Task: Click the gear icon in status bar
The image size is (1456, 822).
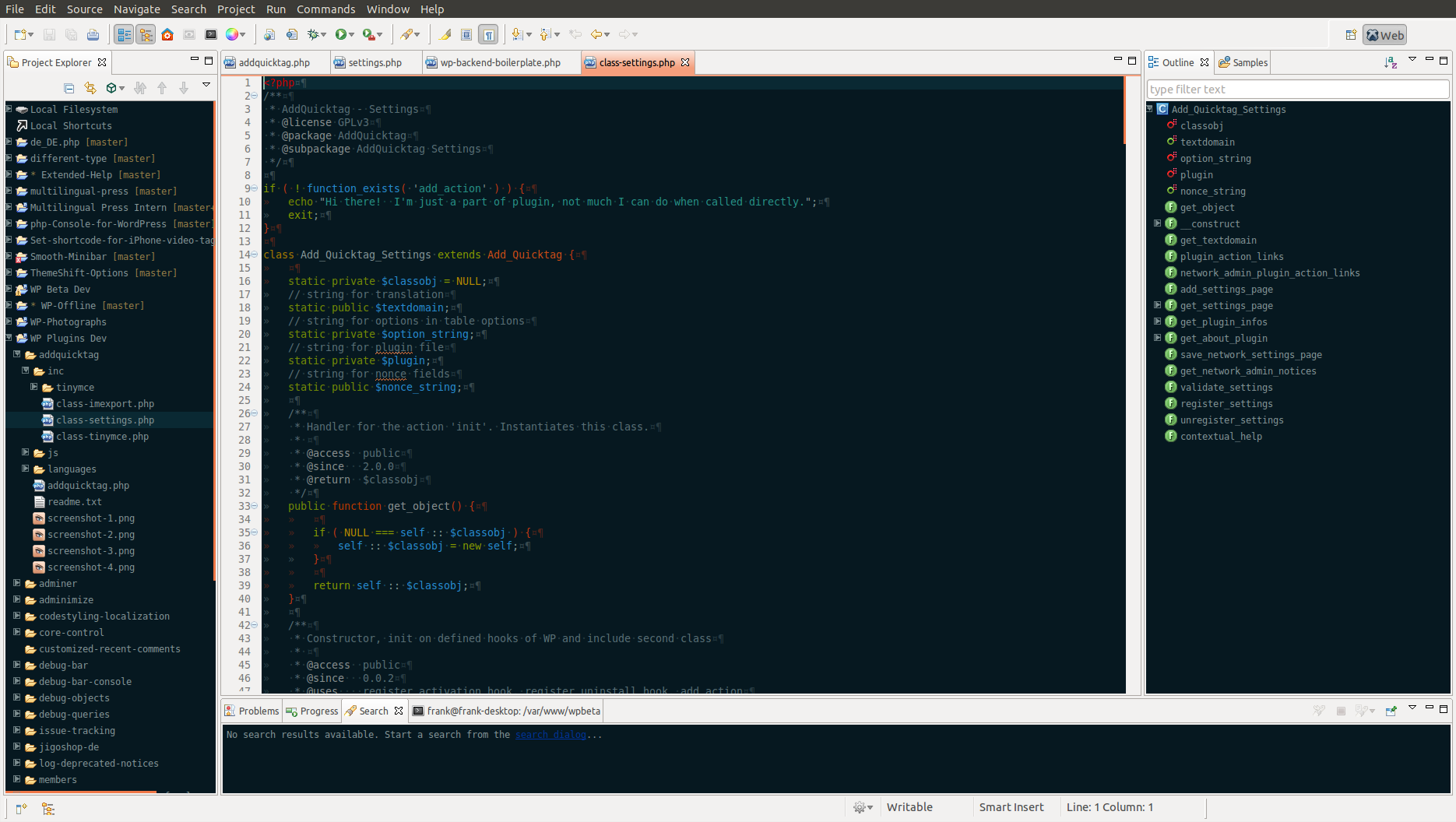Action: tap(859, 807)
